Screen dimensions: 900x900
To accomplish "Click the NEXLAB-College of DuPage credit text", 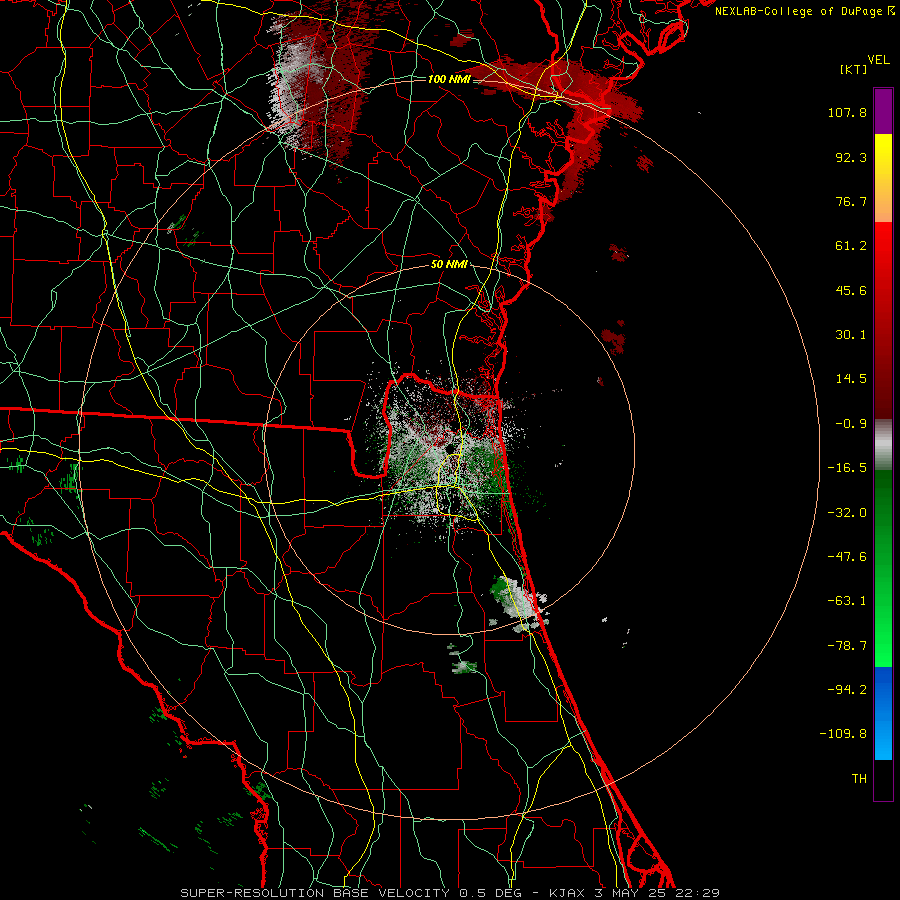I will [x=800, y=11].
